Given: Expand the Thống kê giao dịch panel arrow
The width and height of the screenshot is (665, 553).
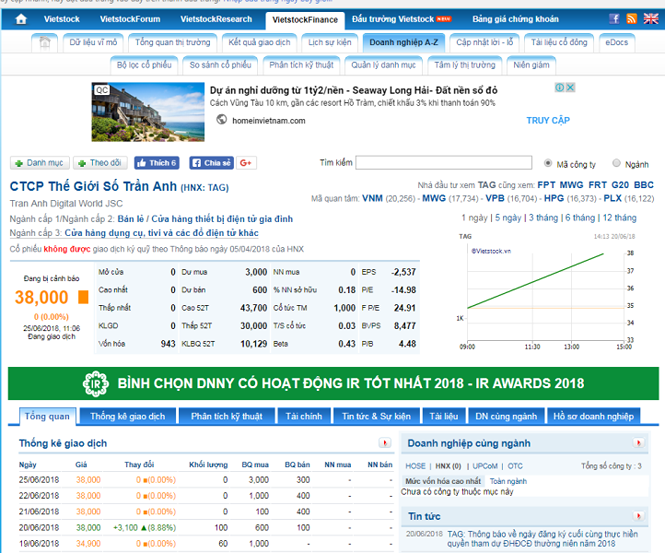Looking at the screenshot, I should tap(385, 443).
